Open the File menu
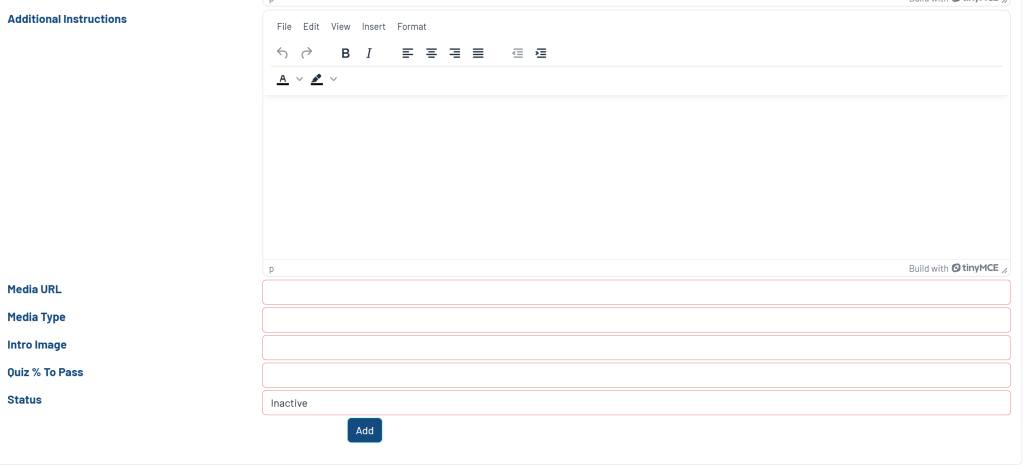This screenshot has height=474, width=1024. point(284,27)
